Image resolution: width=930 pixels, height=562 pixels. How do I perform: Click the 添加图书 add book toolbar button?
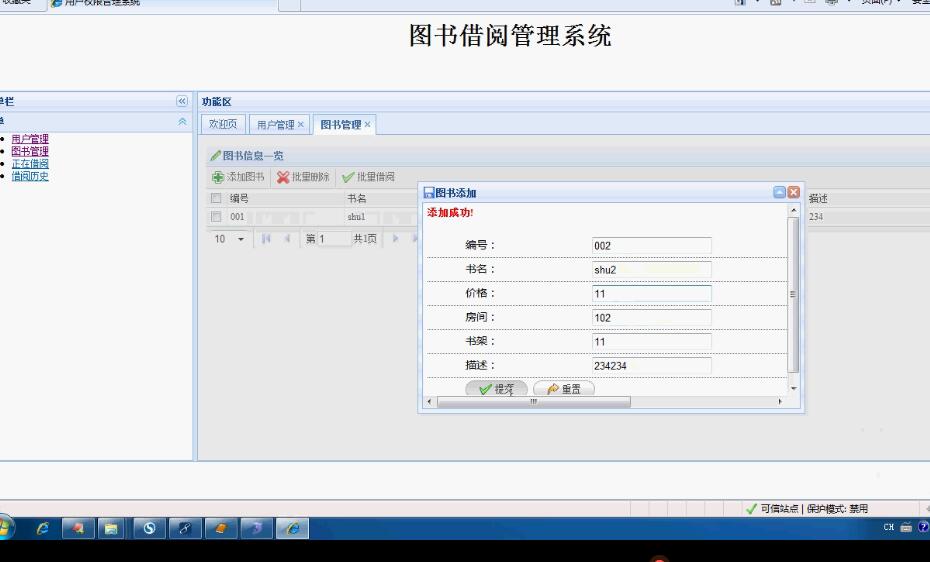pos(238,177)
